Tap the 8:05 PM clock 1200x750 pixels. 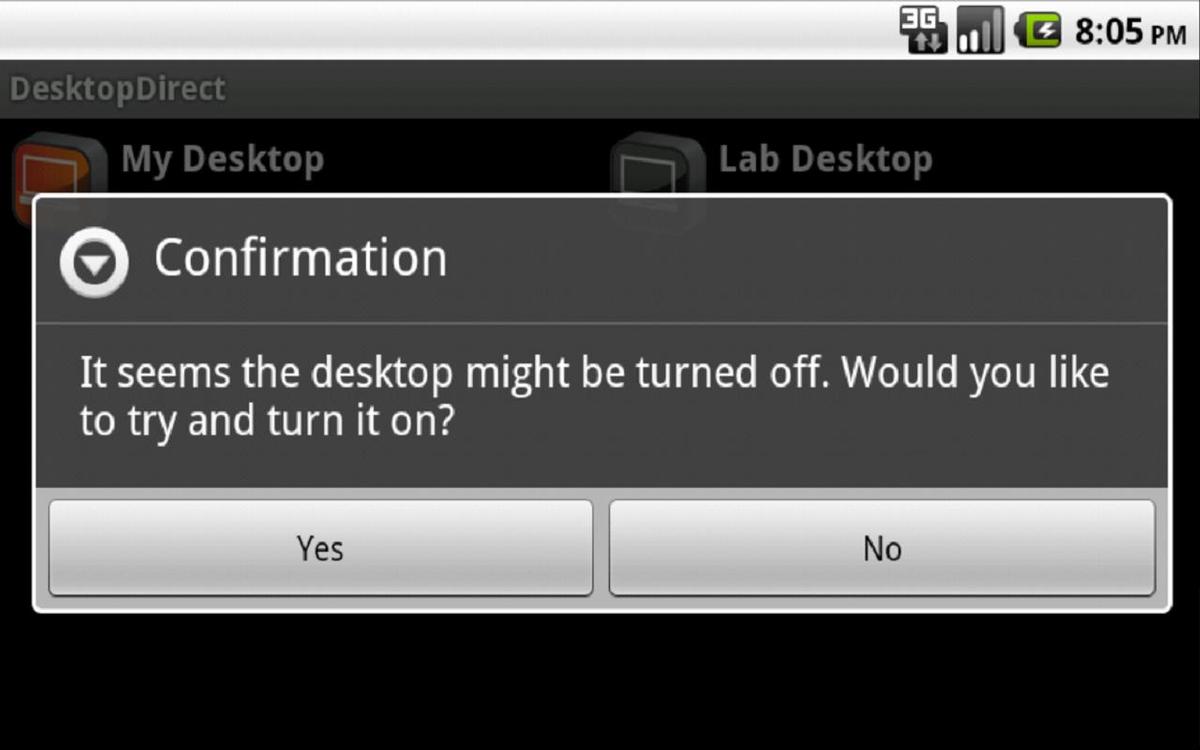tap(1130, 32)
